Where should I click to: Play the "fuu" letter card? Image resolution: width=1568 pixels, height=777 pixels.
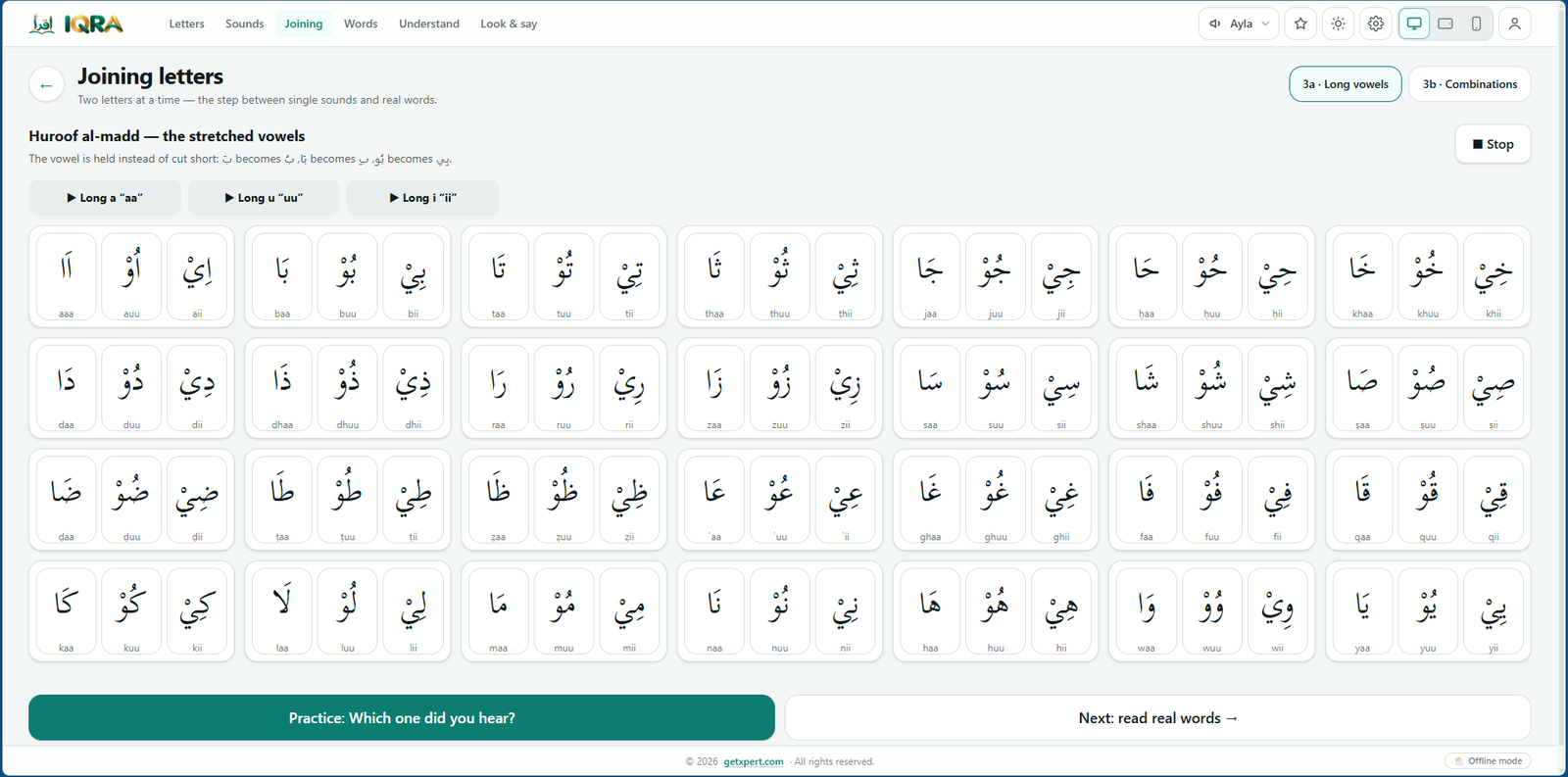1212,500
